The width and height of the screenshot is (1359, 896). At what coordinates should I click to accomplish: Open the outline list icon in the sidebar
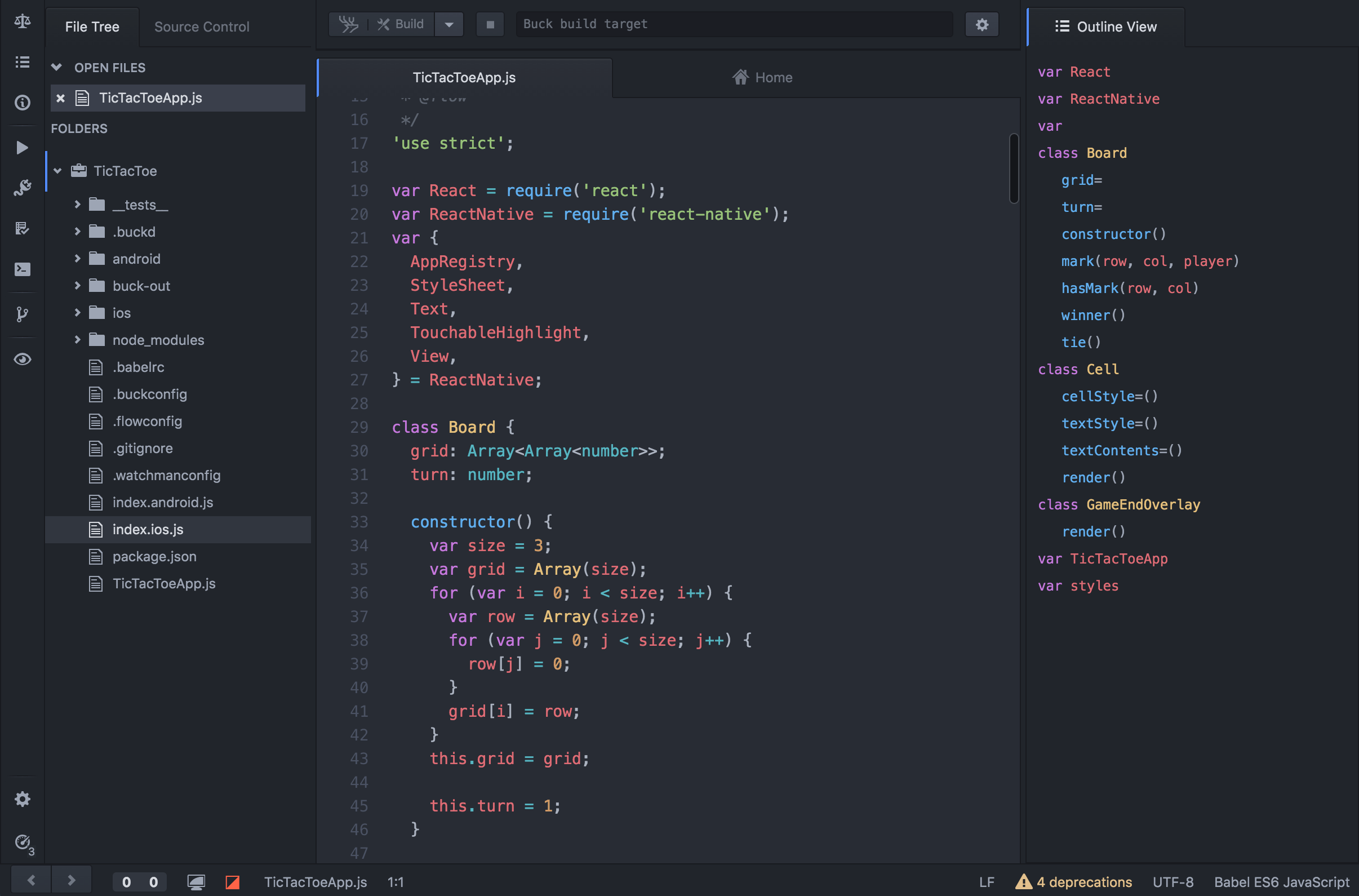(x=23, y=62)
